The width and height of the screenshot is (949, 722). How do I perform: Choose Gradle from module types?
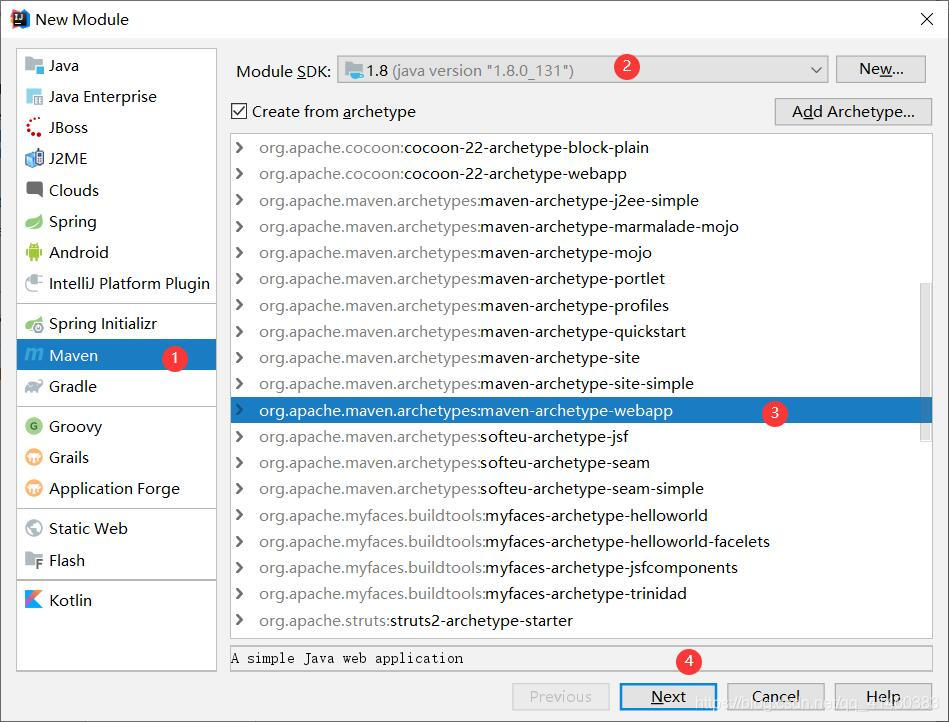pyautogui.click(x=116, y=386)
